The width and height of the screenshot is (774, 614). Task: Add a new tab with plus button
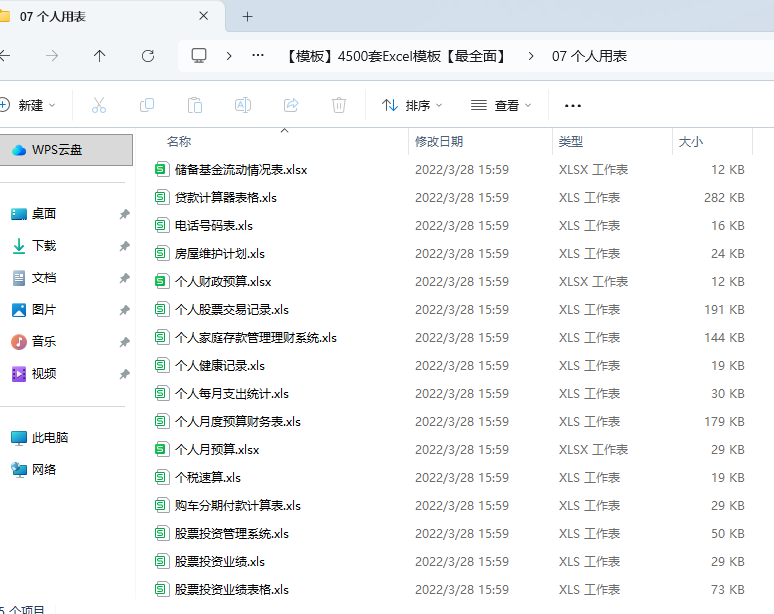247,17
